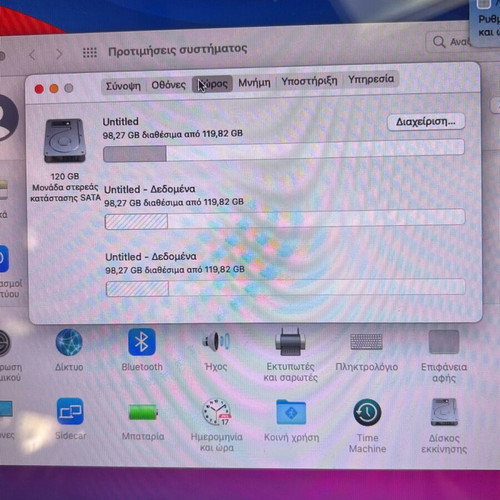Switch to the Οθόνες tab
500x500 pixels.
point(168,85)
